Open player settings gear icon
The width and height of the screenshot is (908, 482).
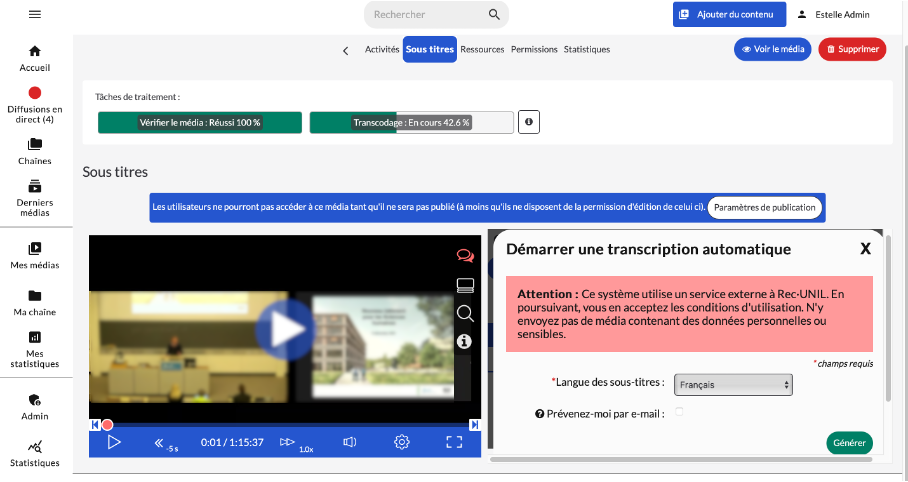pos(402,442)
